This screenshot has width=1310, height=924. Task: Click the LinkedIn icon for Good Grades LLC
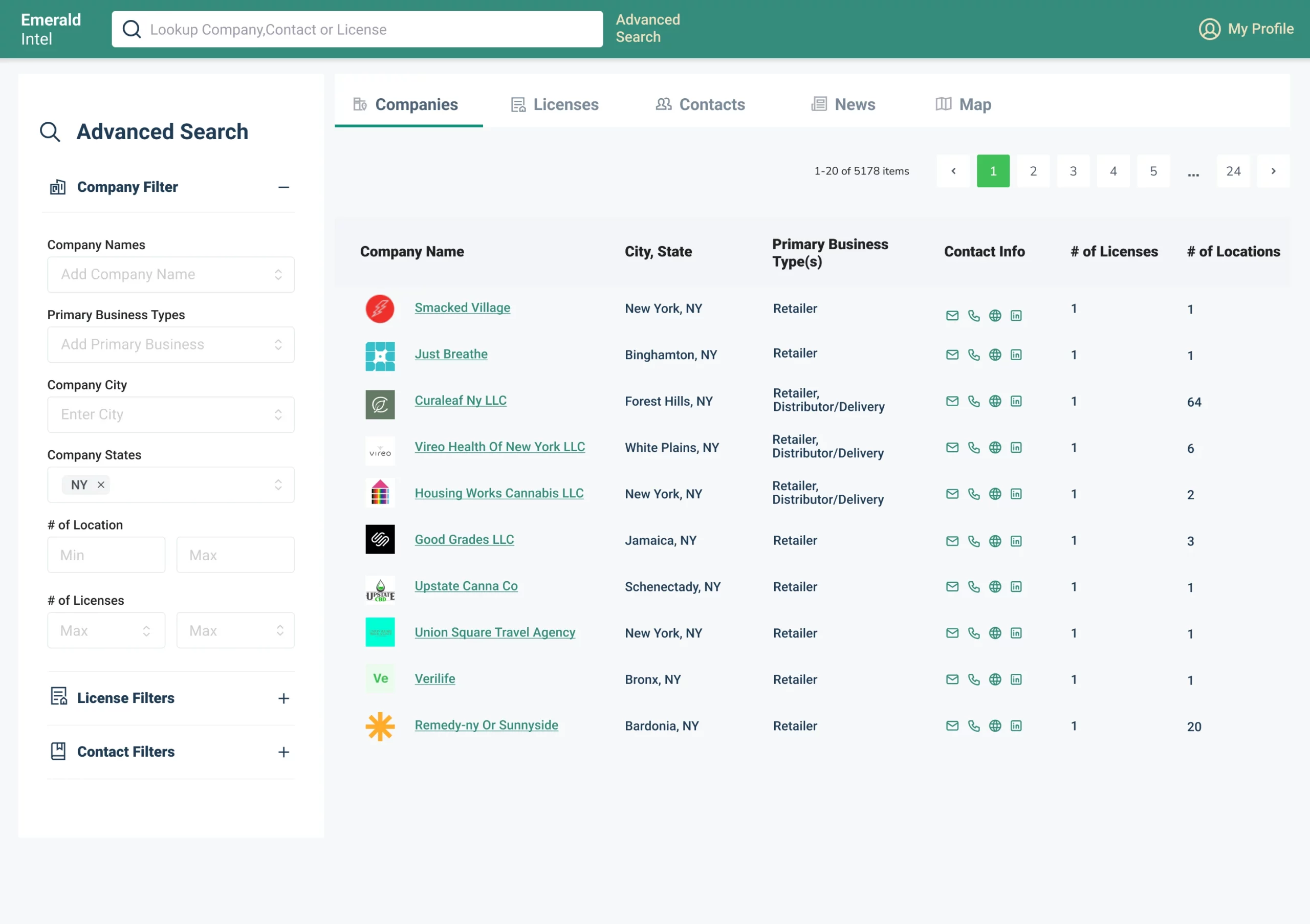(1016, 541)
